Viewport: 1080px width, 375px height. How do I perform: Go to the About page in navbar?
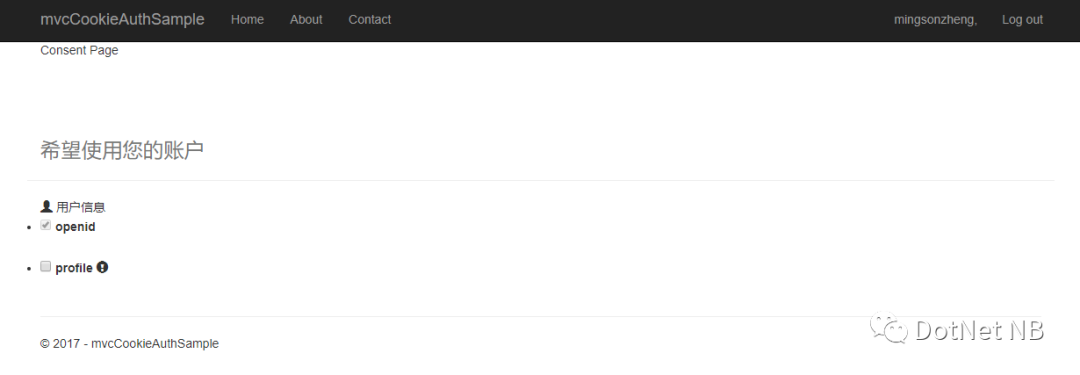click(306, 20)
